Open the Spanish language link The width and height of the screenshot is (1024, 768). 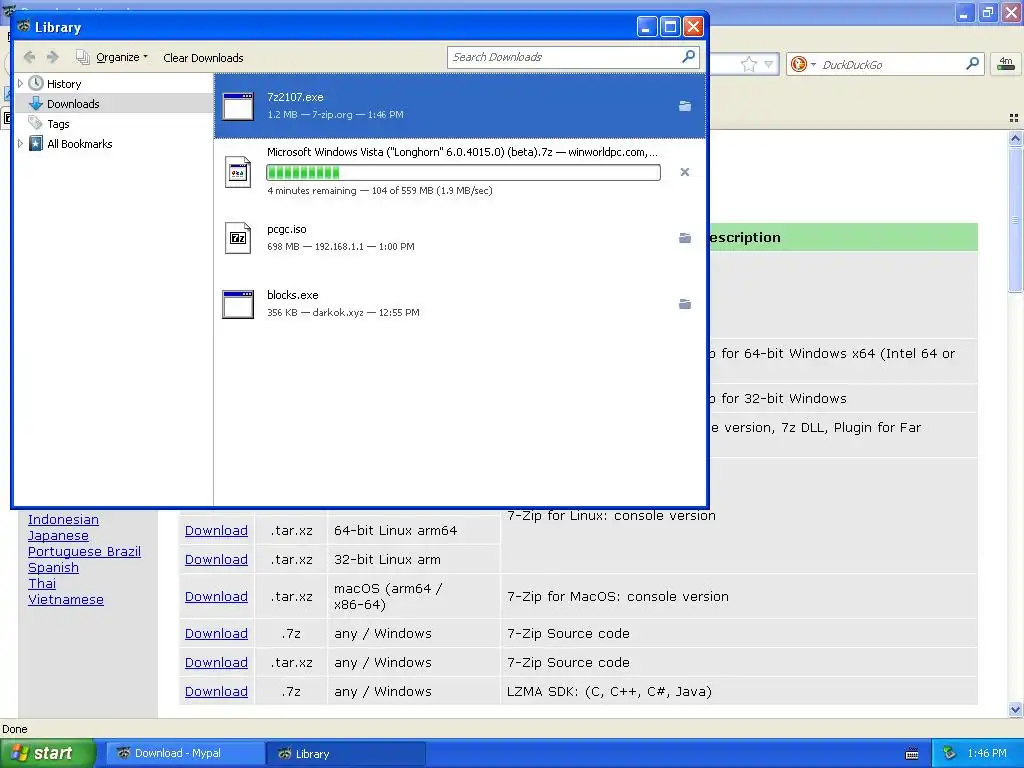(x=53, y=568)
